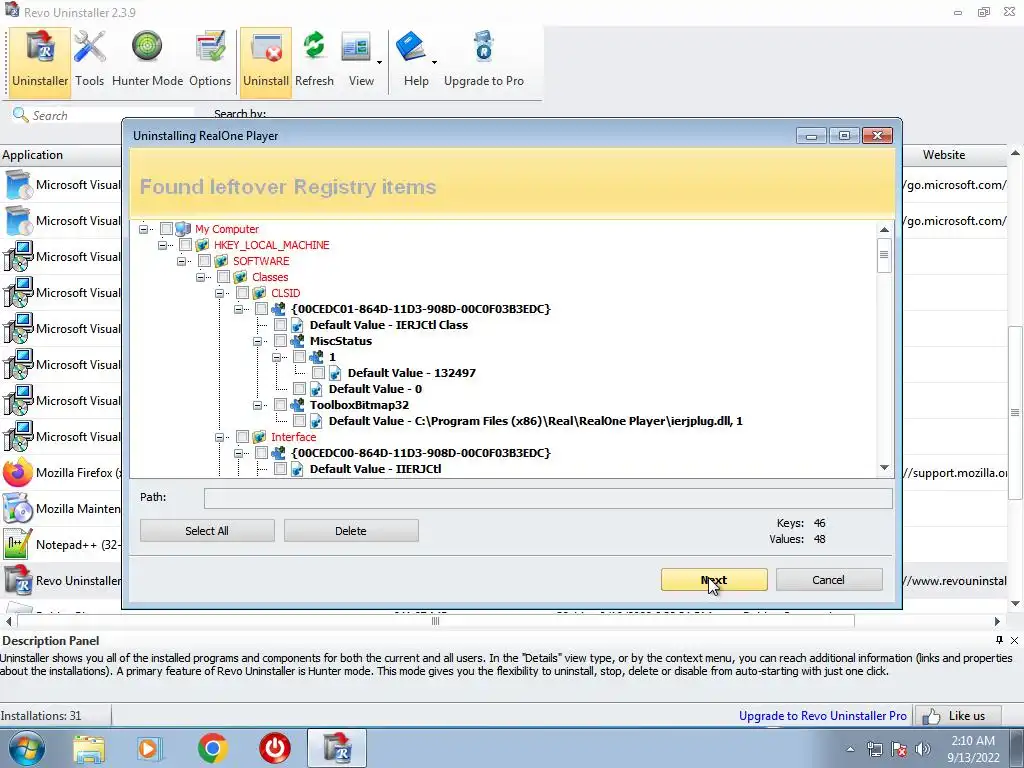This screenshot has width=1024, height=768.
Task: Collapse the SOFTWARE tree node
Action: [181, 261]
